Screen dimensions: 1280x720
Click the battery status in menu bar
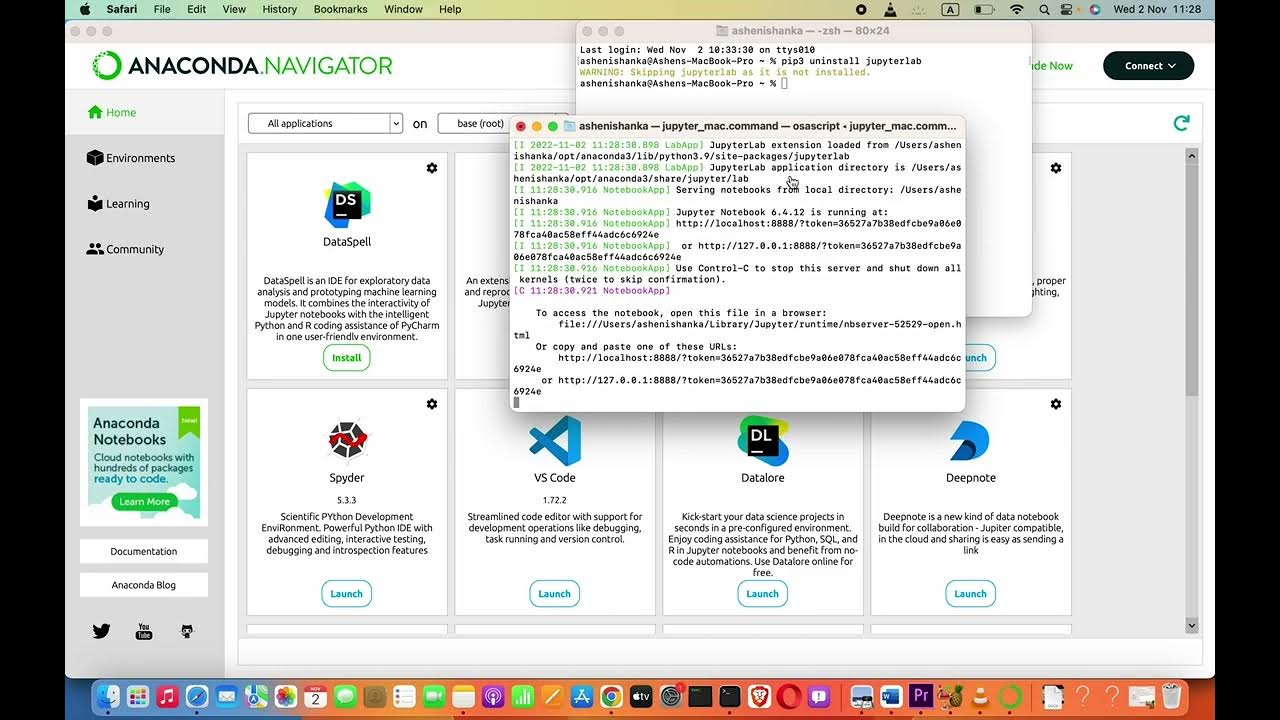(984, 9)
